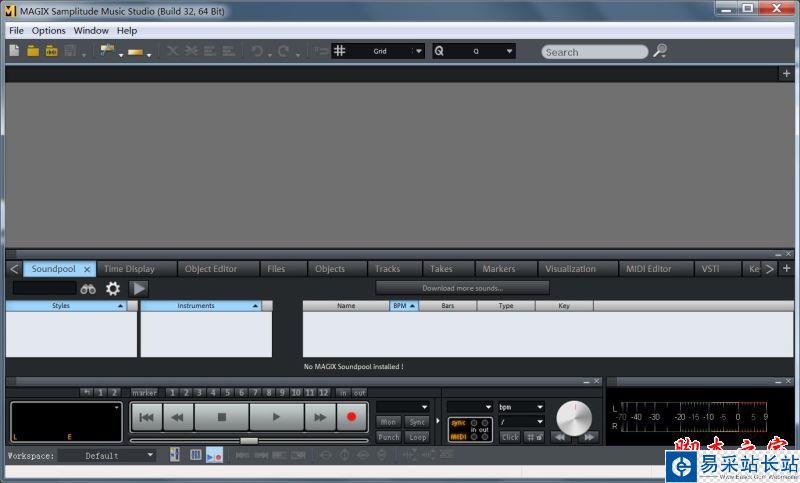Click the Stop transport button
800x483 pixels.
[x=222, y=417]
